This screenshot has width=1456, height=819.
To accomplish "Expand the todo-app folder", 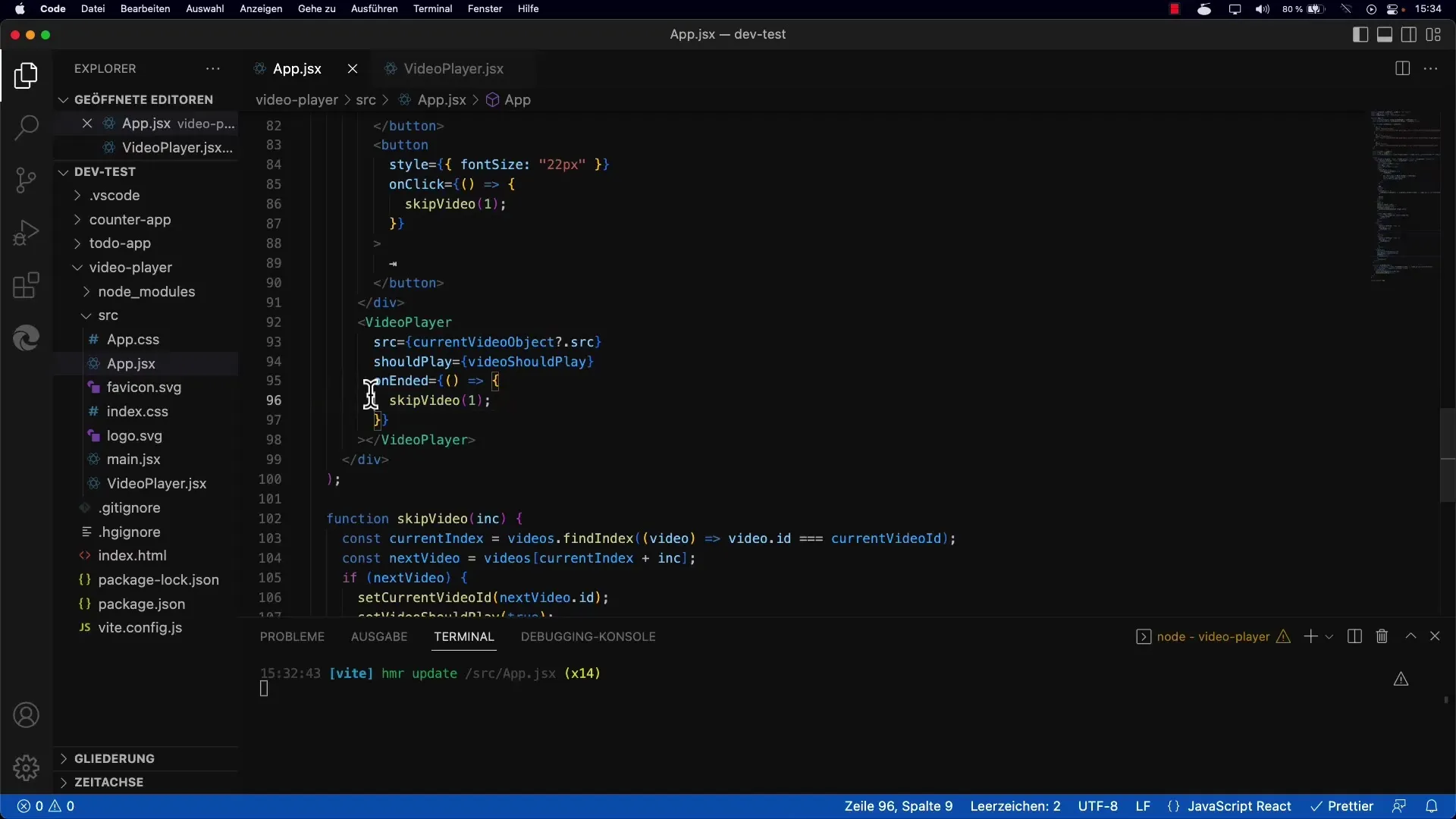I will coord(120,243).
